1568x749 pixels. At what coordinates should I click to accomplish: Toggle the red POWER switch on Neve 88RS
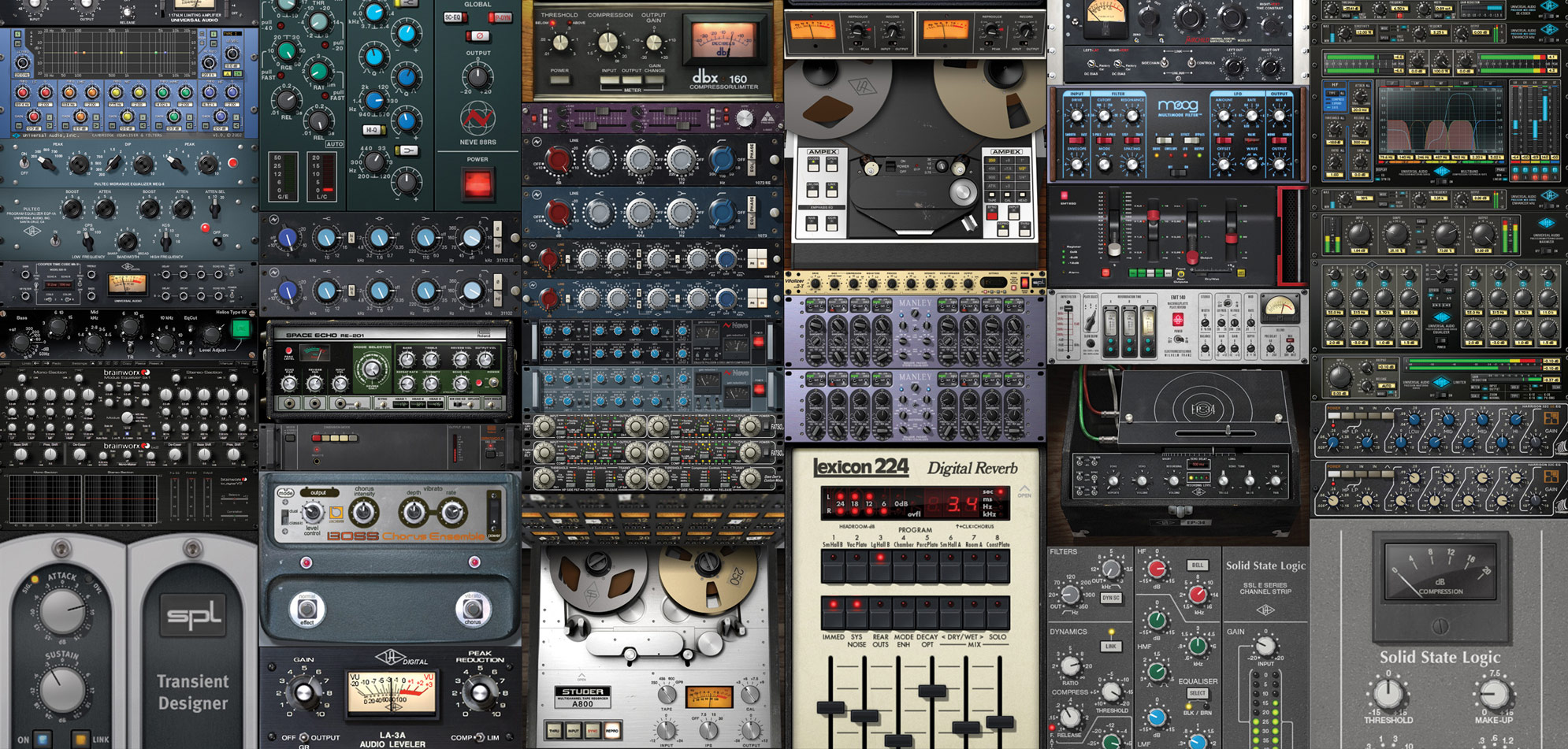click(477, 184)
